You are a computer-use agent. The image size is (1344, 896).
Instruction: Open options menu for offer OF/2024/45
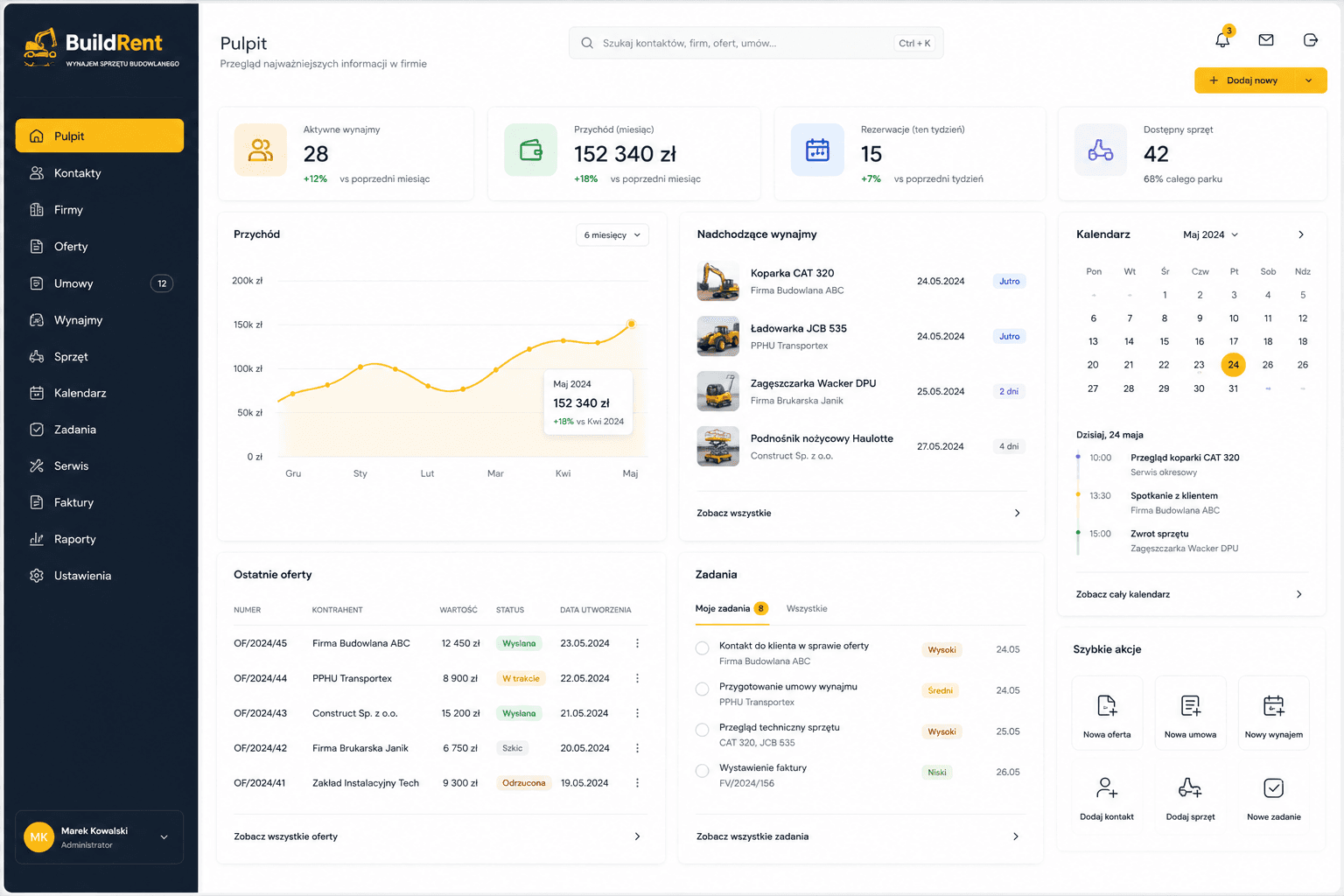click(637, 643)
